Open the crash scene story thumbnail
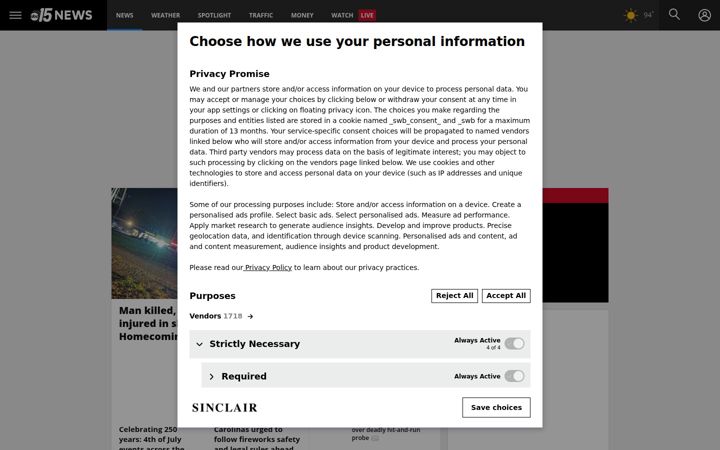This screenshot has width=720, height=450. pyautogui.click(x=144, y=243)
